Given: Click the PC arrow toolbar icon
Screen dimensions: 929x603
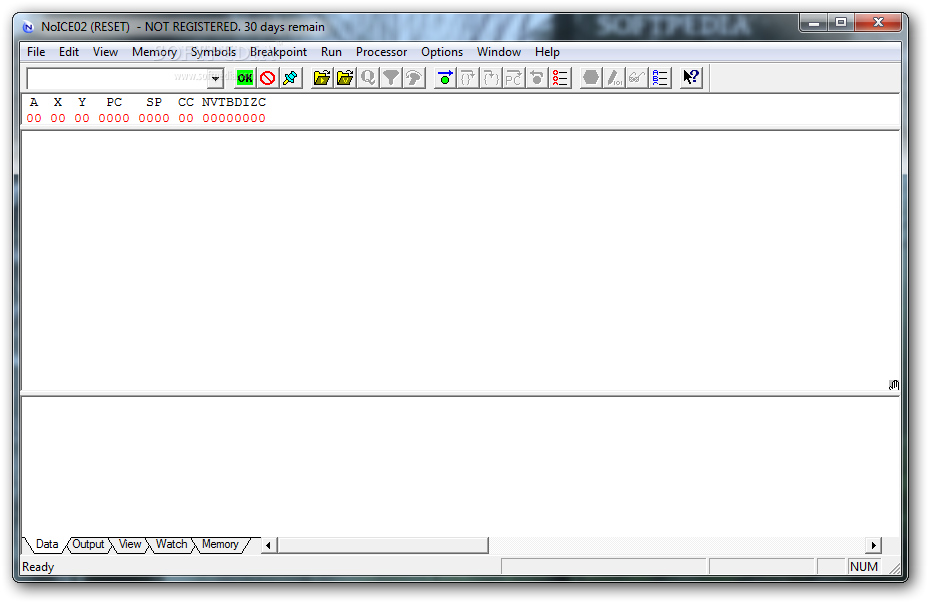Looking at the screenshot, I should (514, 78).
